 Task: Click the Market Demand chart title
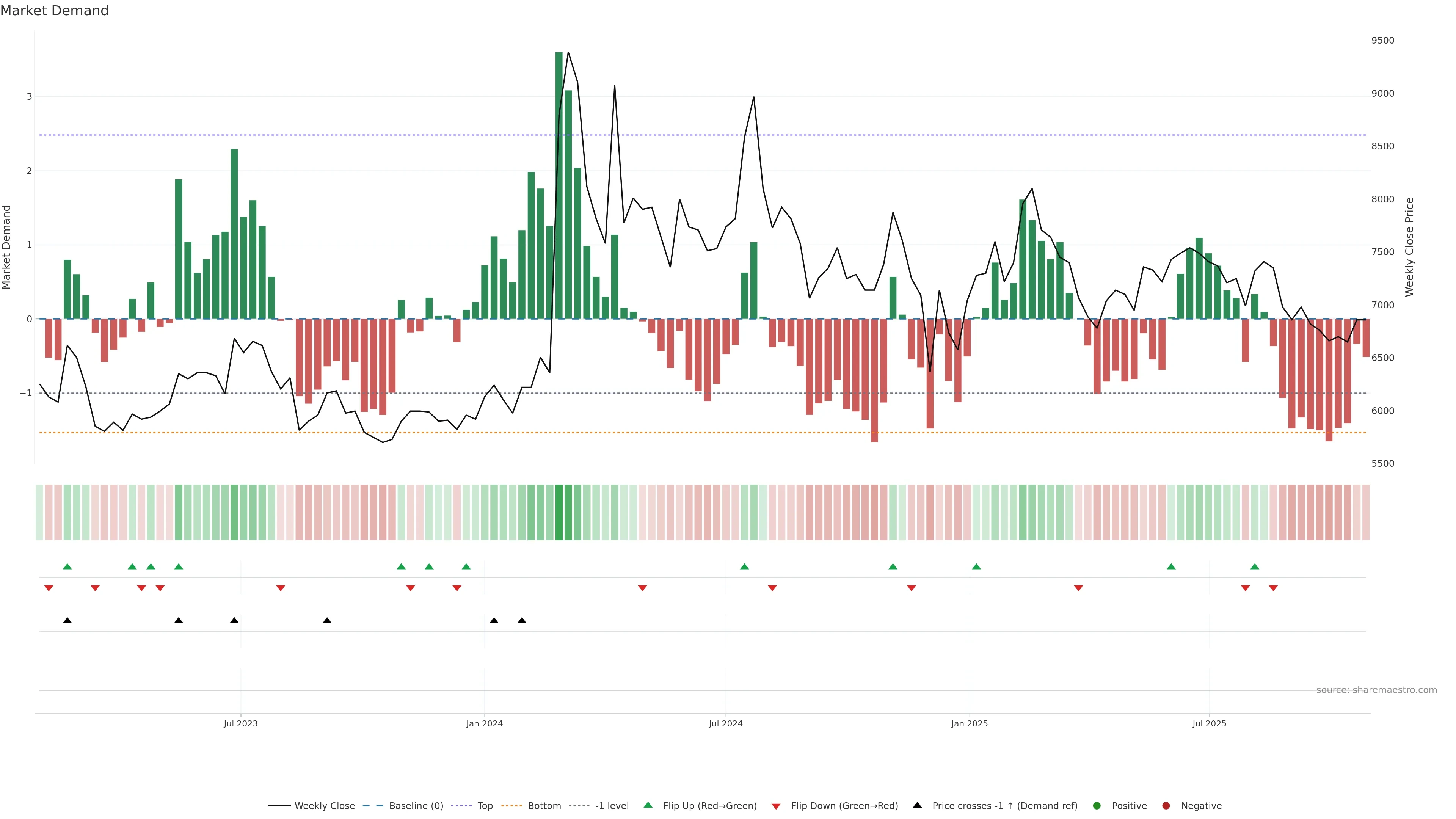[54, 11]
